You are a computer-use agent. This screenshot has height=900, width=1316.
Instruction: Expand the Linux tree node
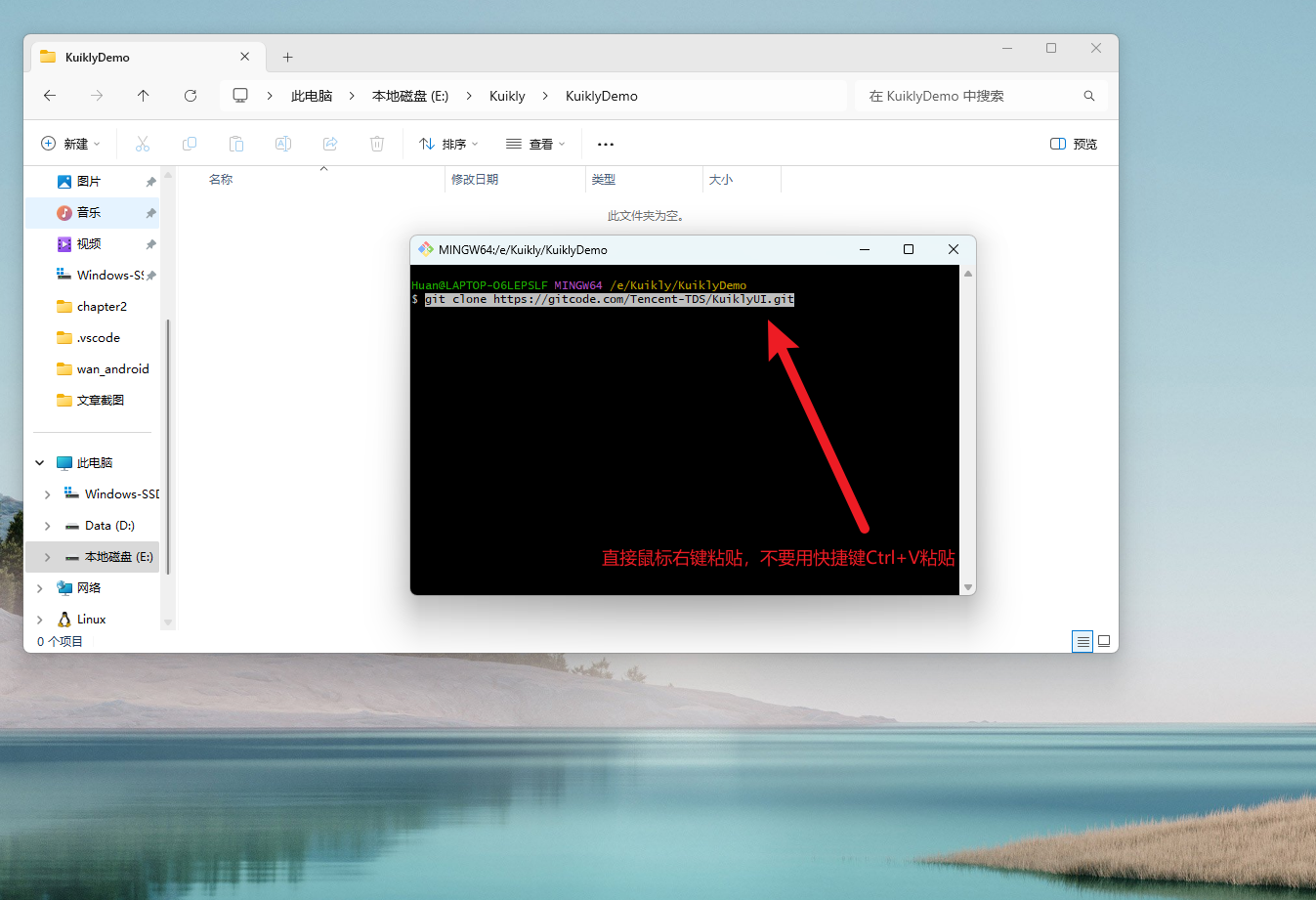[x=40, y=620]
